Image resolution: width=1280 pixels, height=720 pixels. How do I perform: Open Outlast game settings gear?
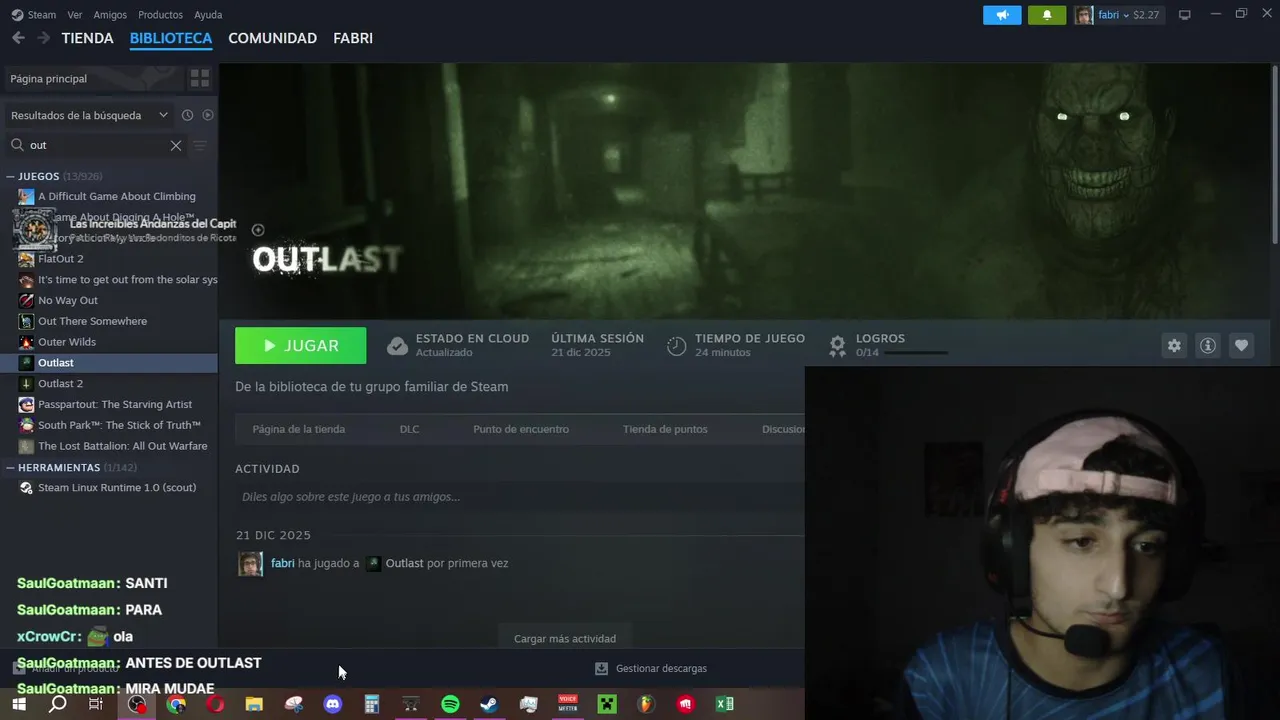[1174, 345]
